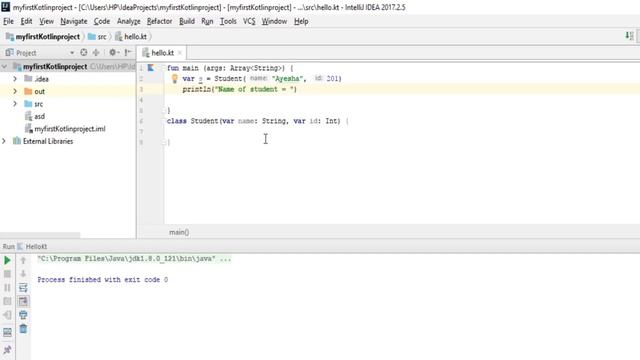Open the View menu
This screenshot has height=360, width=640.
[46, 21]
